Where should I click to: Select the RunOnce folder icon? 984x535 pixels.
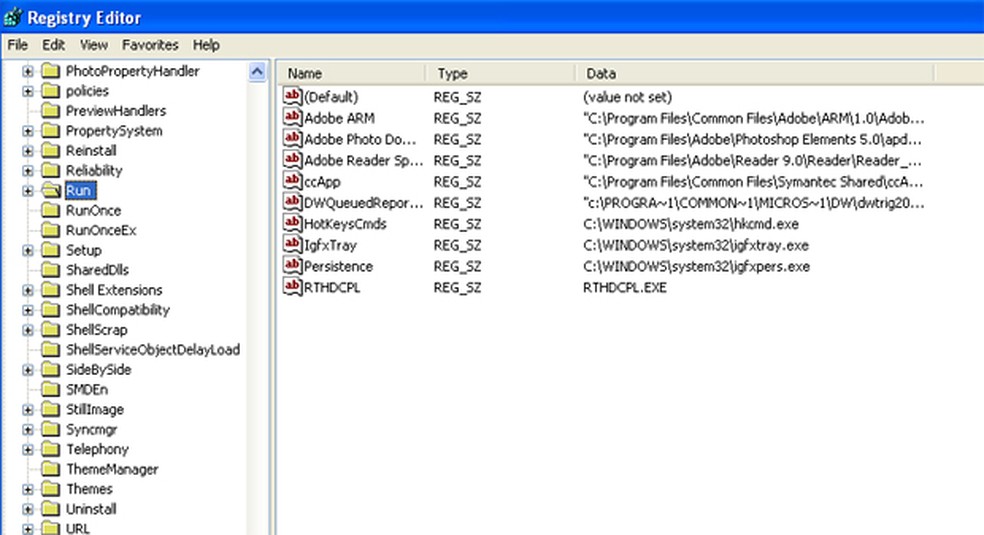(x=50, y=211)
